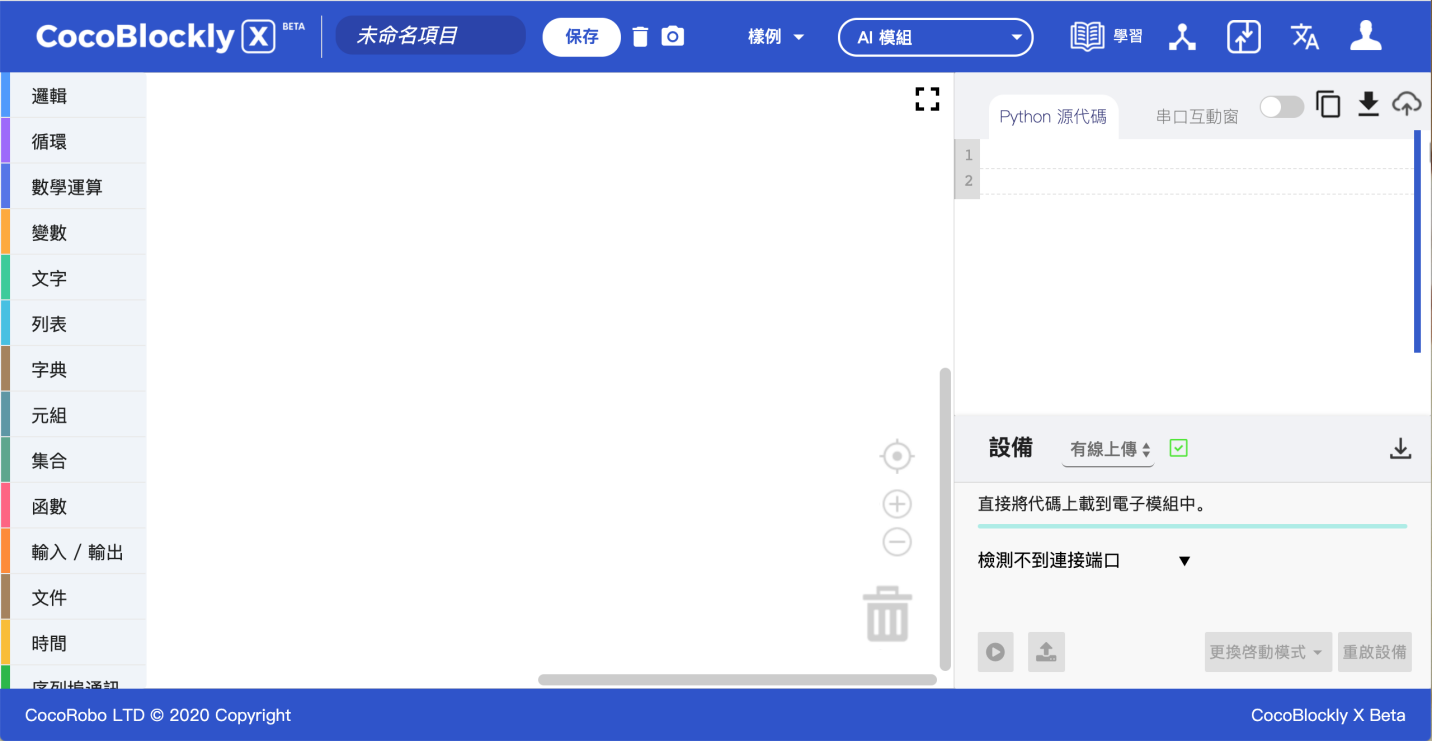The image size is (1432, 741).
Task: Open the language translation icon
Action: (x=1305, y=37)
